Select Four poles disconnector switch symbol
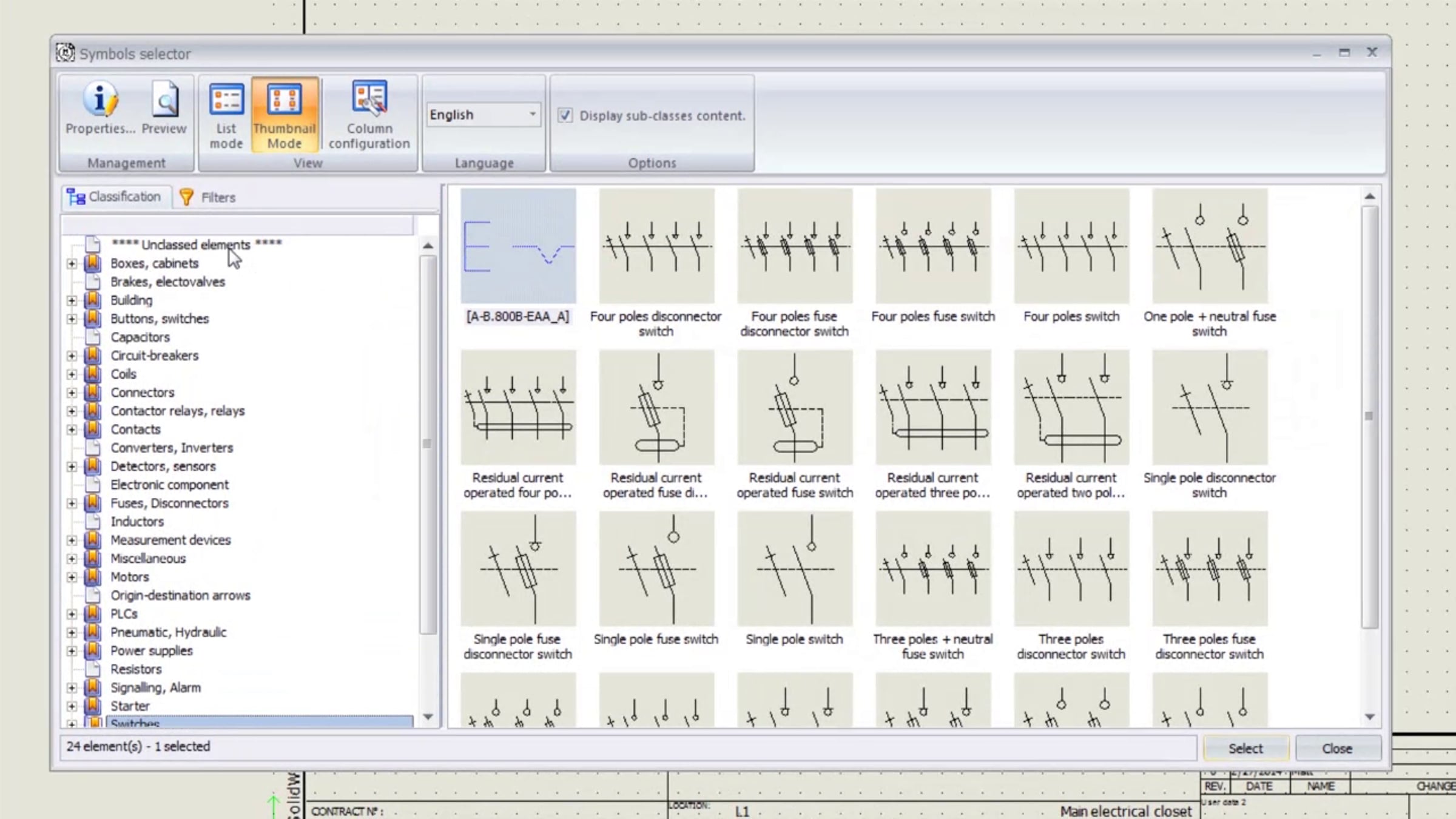The width and height of the screenshot is (1456, 819). coord(656,246)
